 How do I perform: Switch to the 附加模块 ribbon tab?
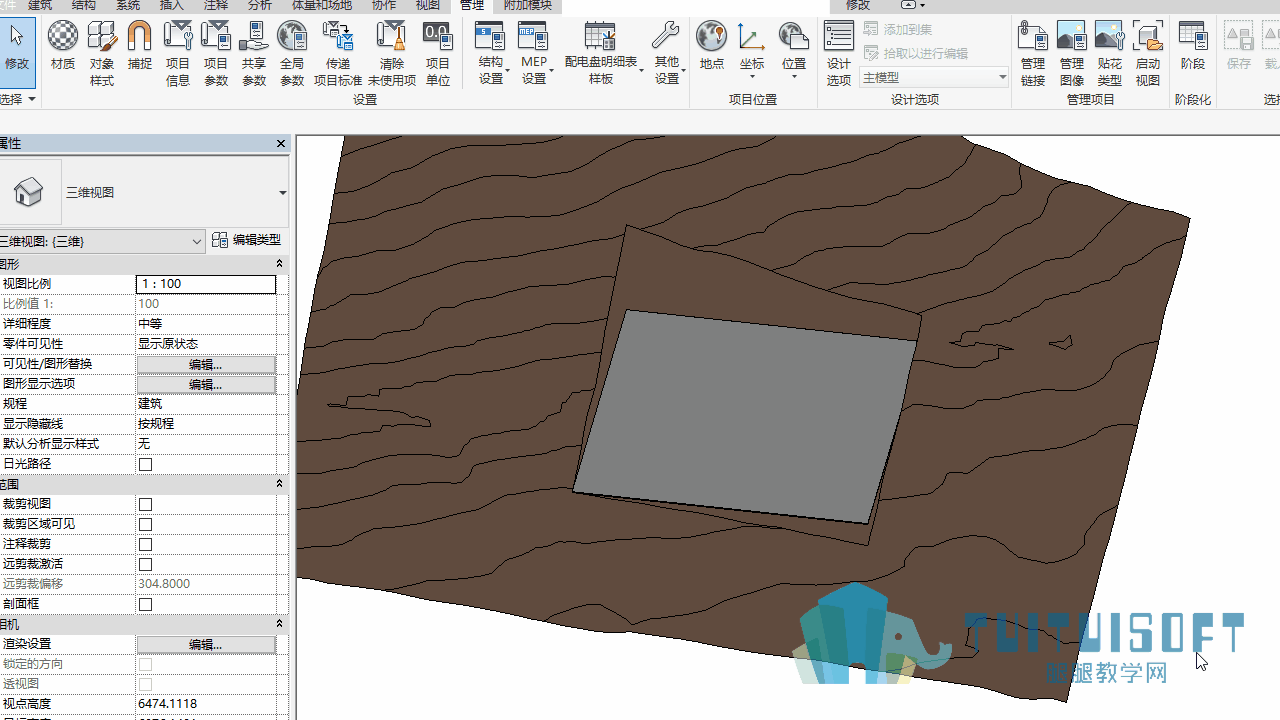click(x=527, y=6)
